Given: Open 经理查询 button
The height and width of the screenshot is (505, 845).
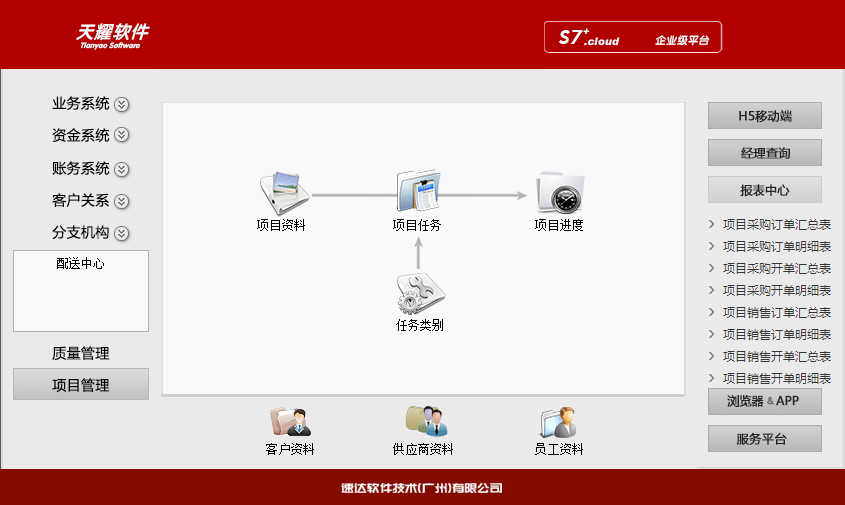Looking at the screenshot, I should (x=765, y=153).
